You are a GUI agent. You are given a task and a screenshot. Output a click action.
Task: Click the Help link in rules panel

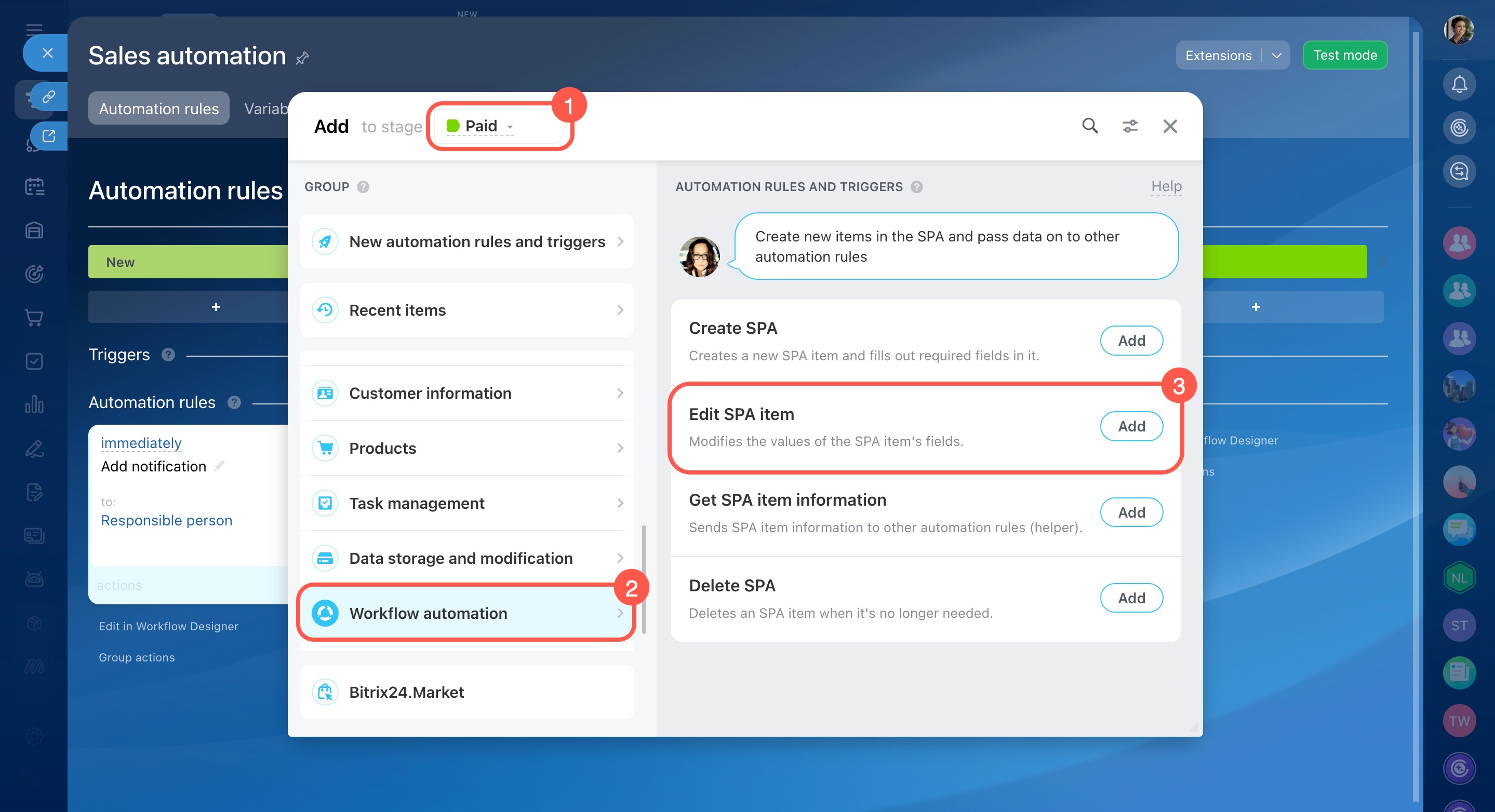[1166, 186]
